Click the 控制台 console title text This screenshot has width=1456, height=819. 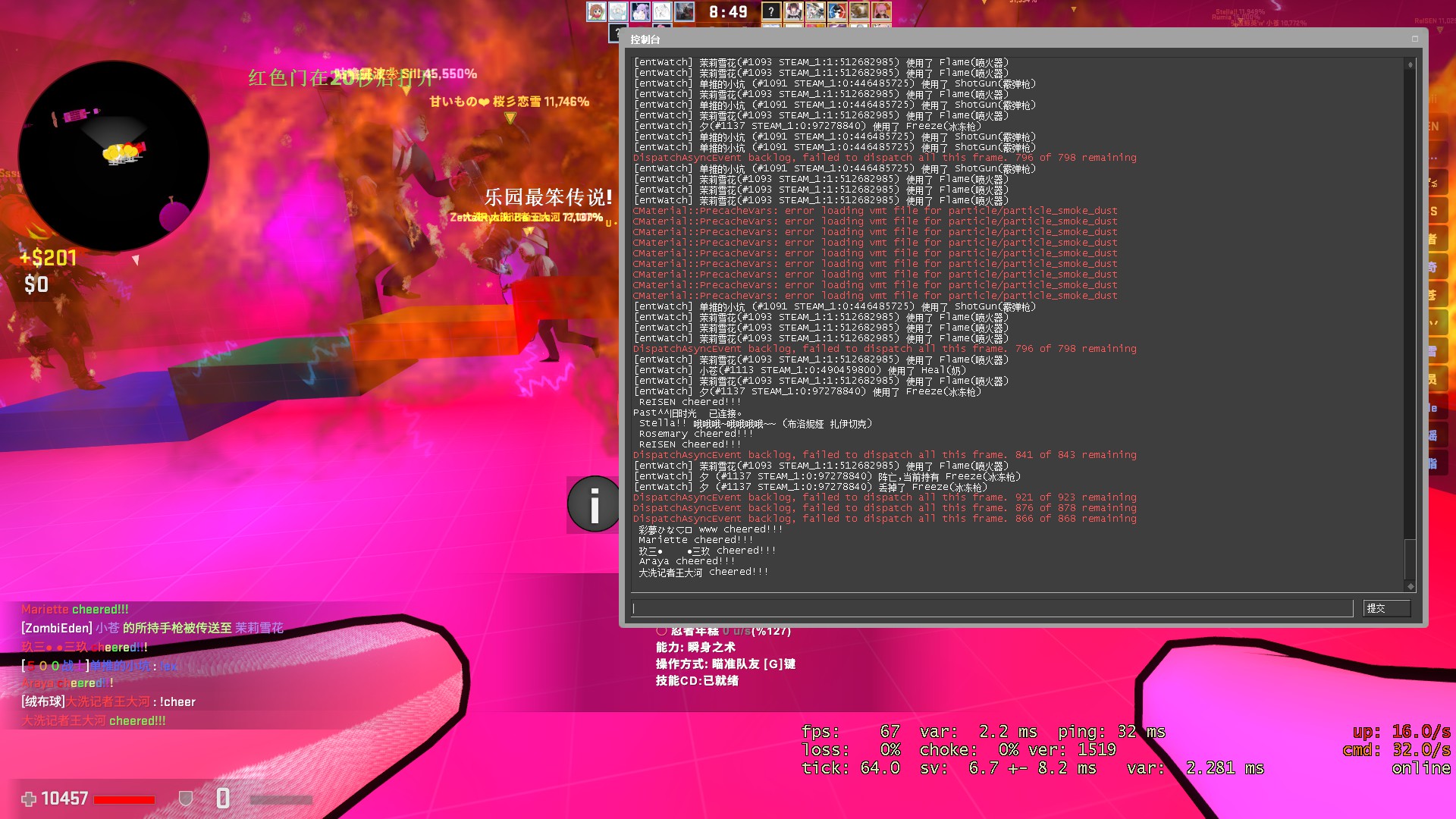pos(645,39)
